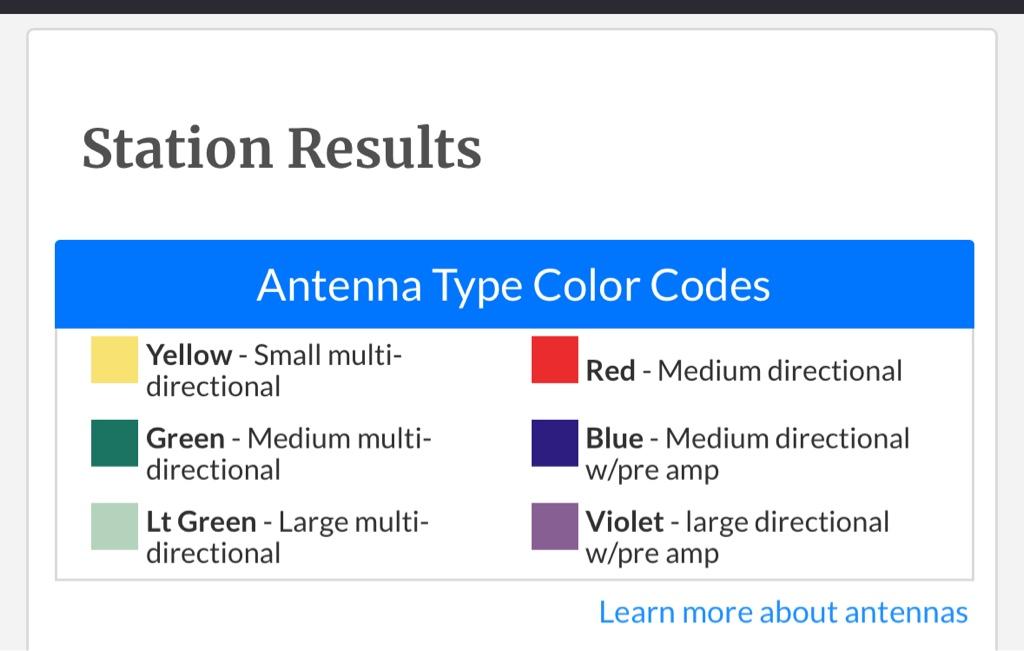This screenshot has height=651, width=1024.
Task: Select the dark blue color swatch
Action: [554, 443]
